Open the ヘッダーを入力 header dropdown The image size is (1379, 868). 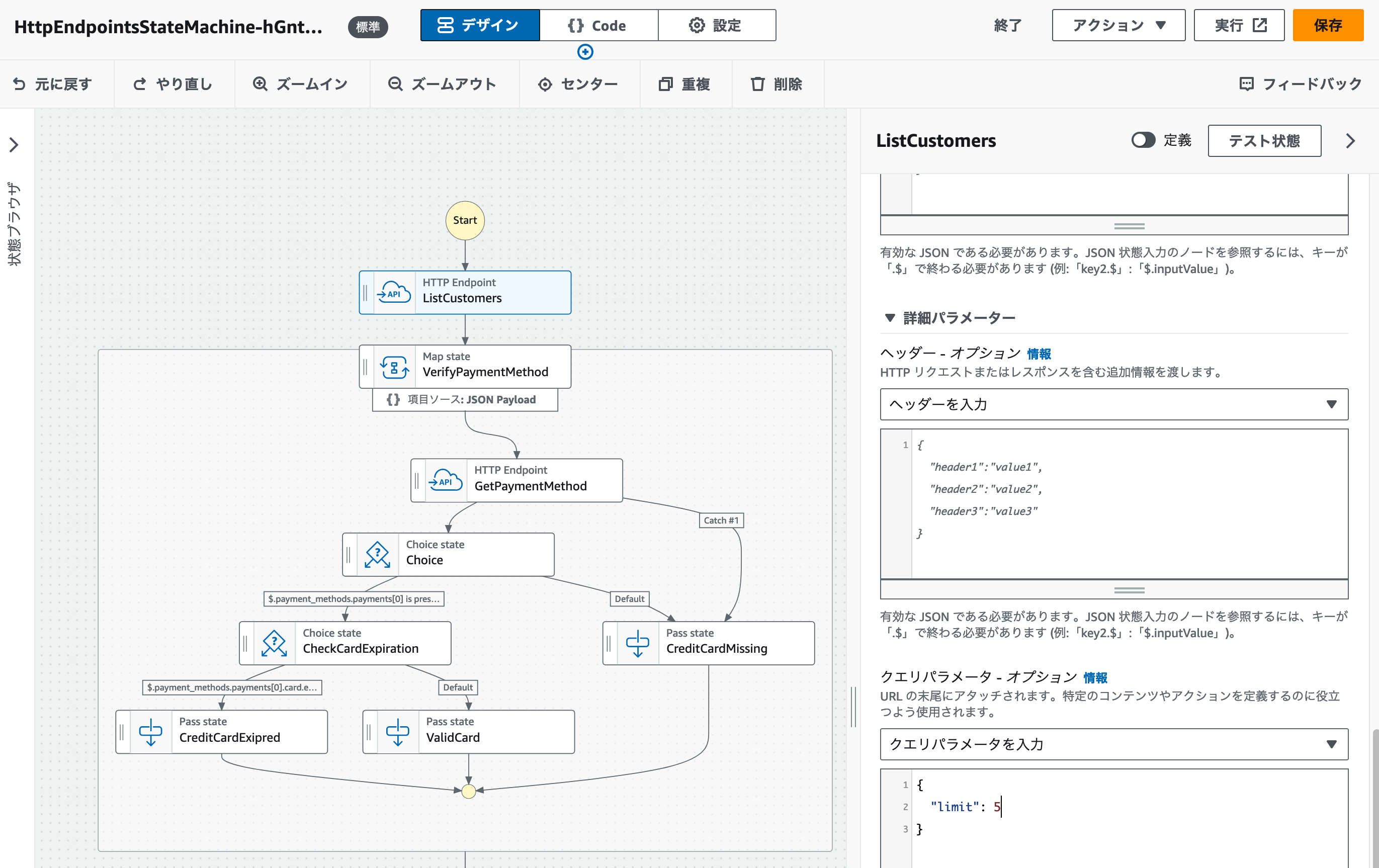pyautogui.click(x=1113, y=404)
